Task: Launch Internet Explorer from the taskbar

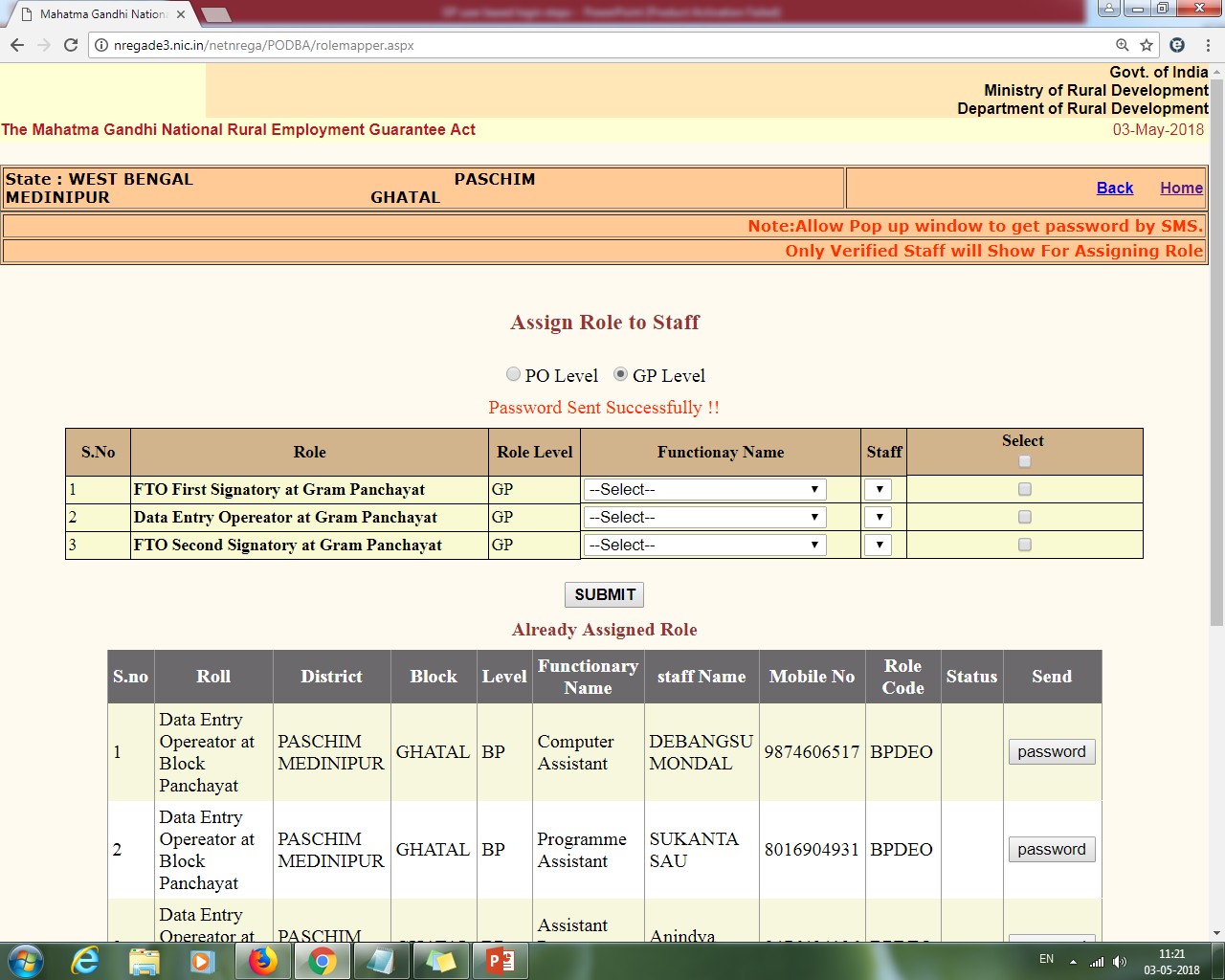Action: click(85, 960)
